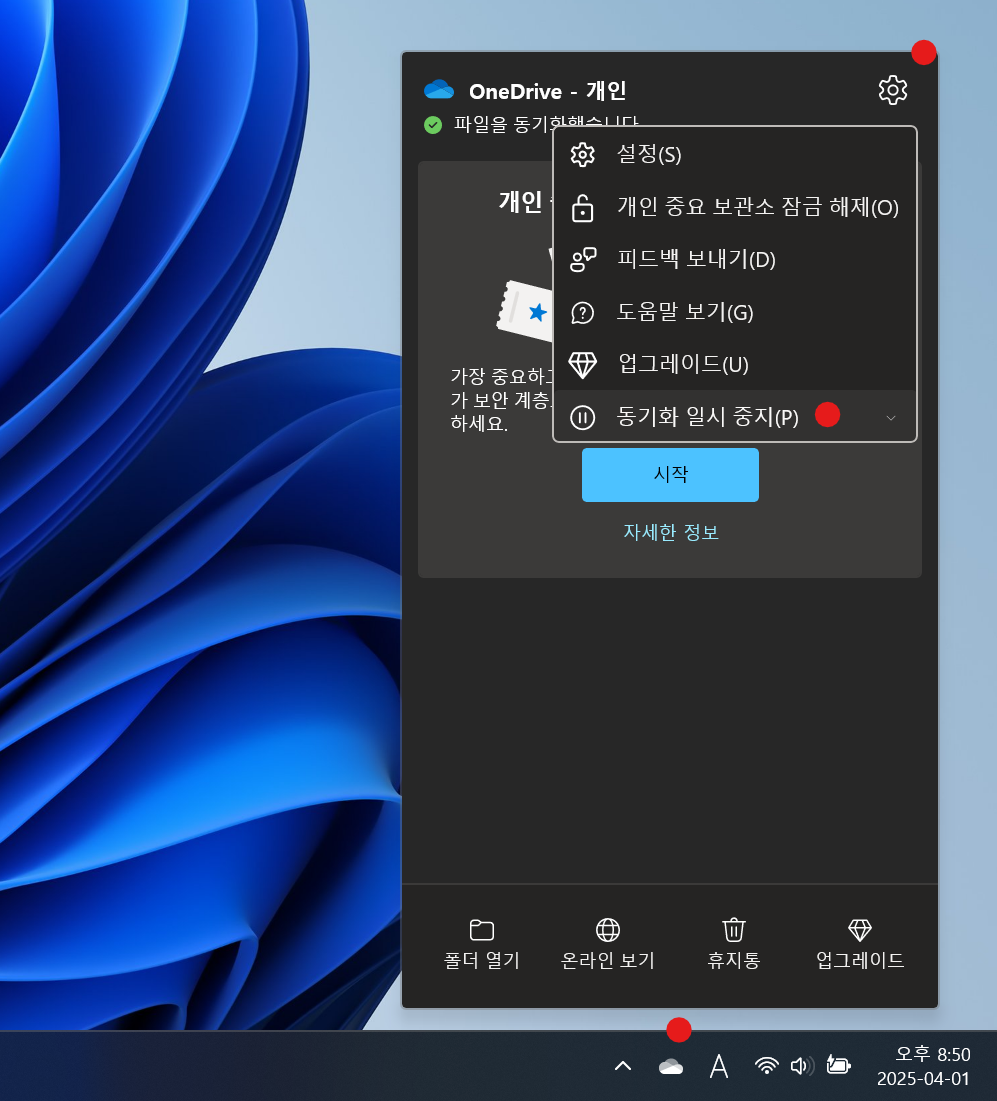Click the 폴더 열기 folder icon
The image size is (997, 1101).
point(482,930)
